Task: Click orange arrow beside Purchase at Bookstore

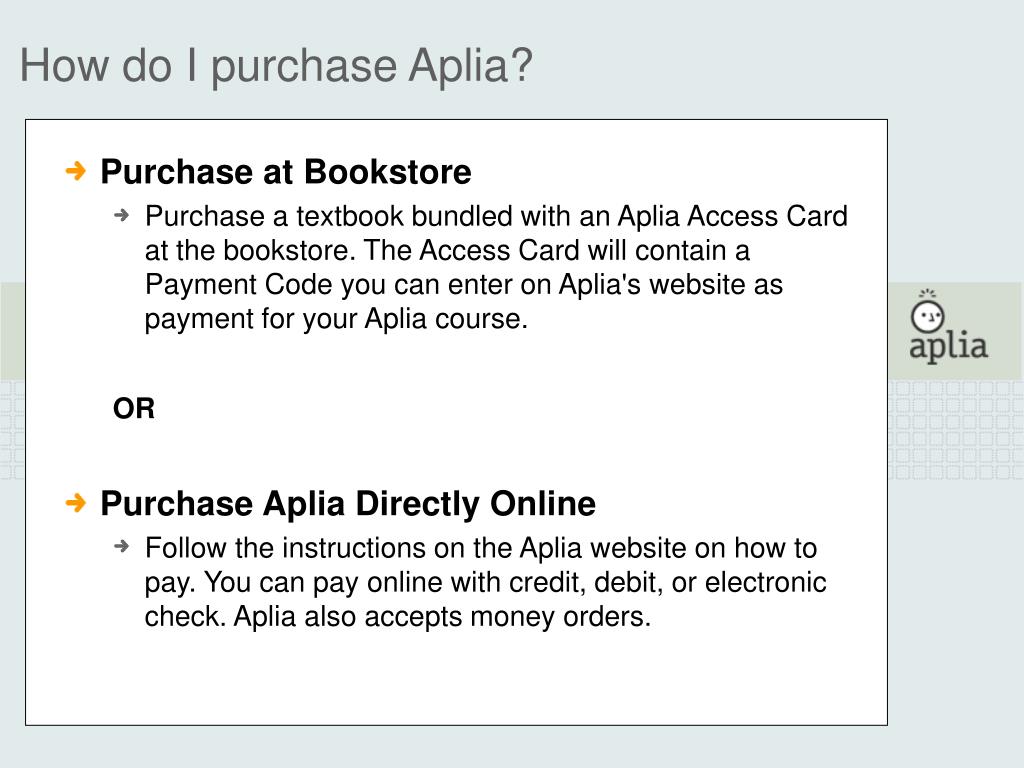Action: coord(76,171)
